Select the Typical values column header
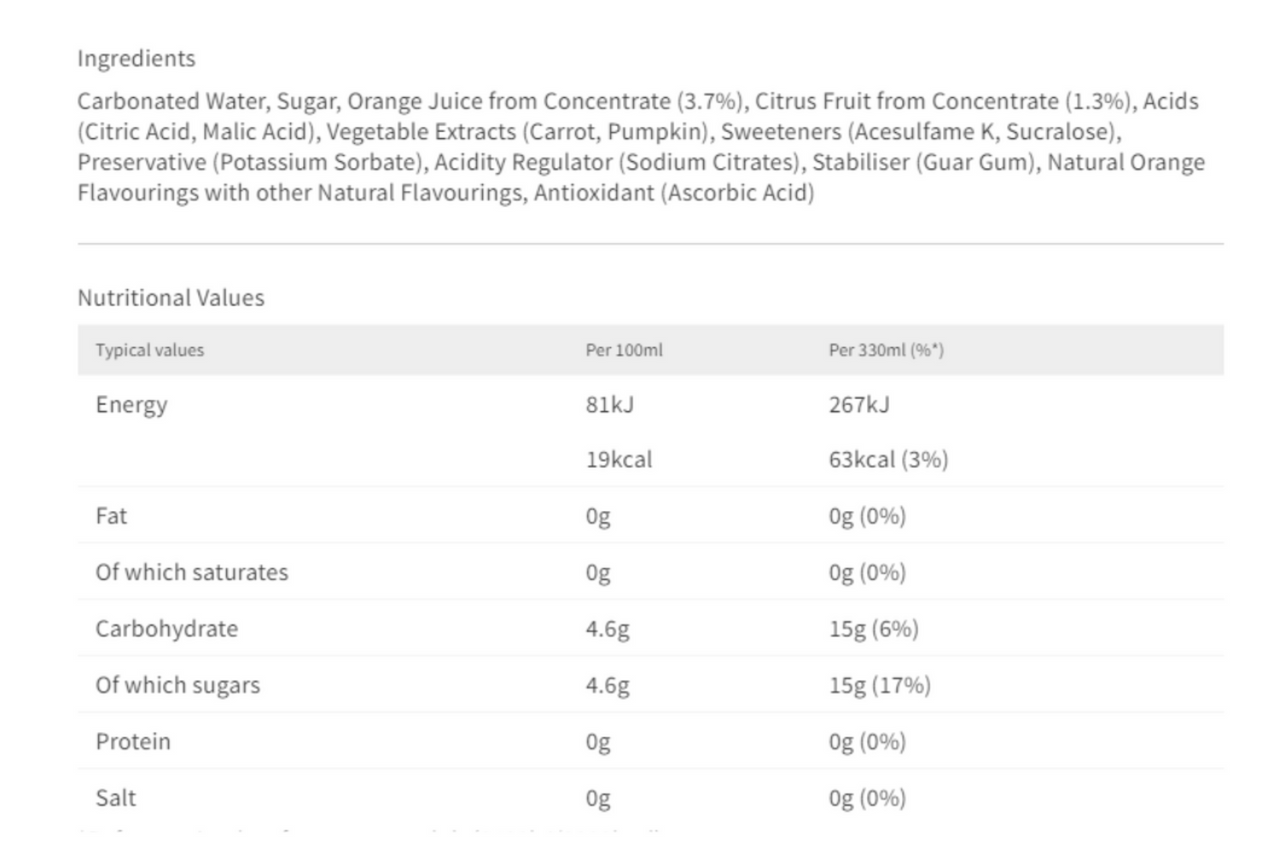 coord(150,350)
